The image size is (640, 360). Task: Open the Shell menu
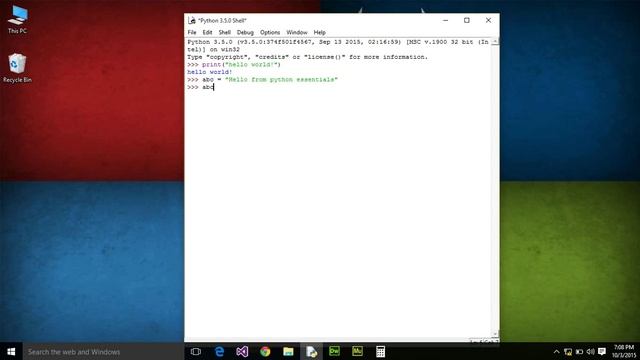[x=224, y=32]
